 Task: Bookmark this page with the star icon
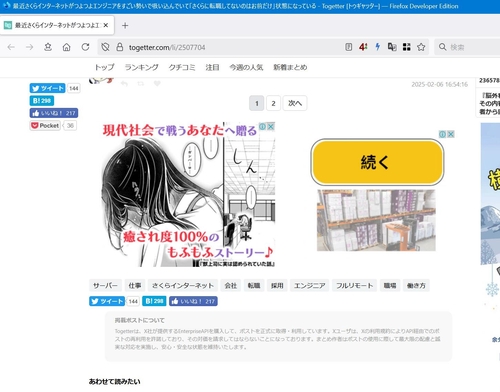coord(421,47)
